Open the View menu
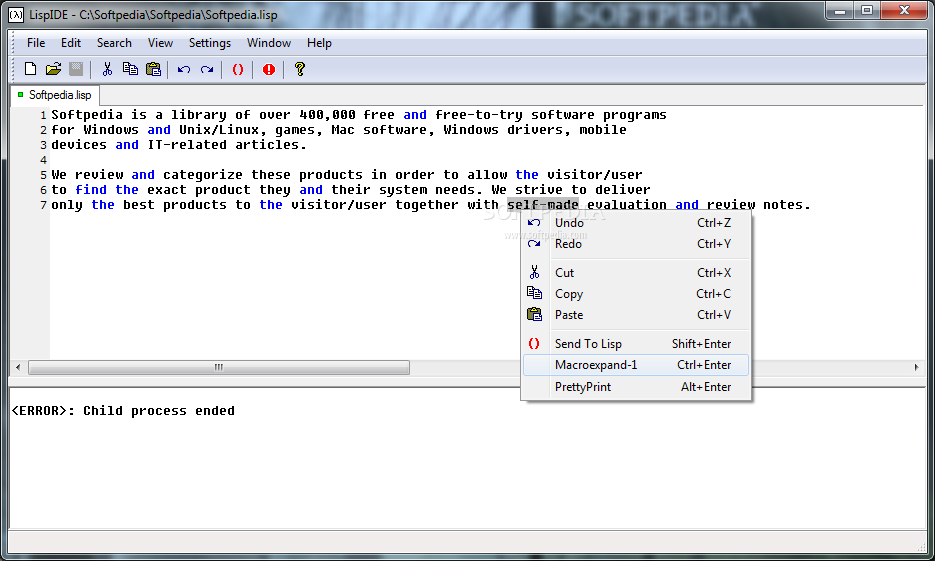 click(x=160, y=43)
